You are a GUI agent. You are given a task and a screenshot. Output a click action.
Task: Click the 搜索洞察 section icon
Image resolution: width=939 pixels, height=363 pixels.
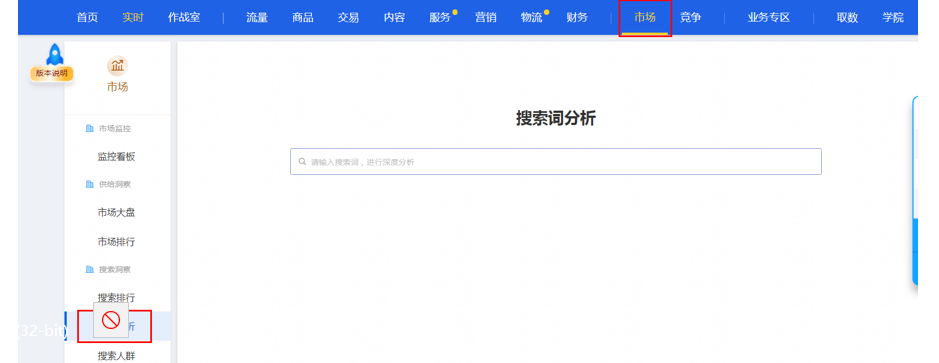tap(90, 270)
